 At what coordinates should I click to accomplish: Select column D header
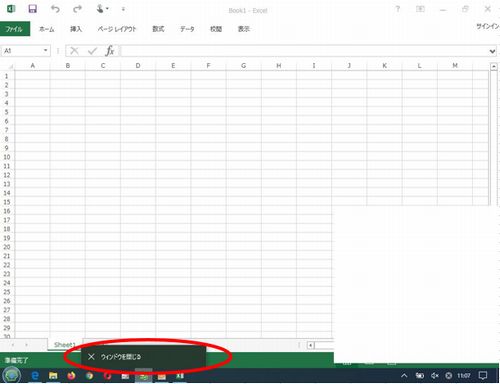(x=138, y=66)
